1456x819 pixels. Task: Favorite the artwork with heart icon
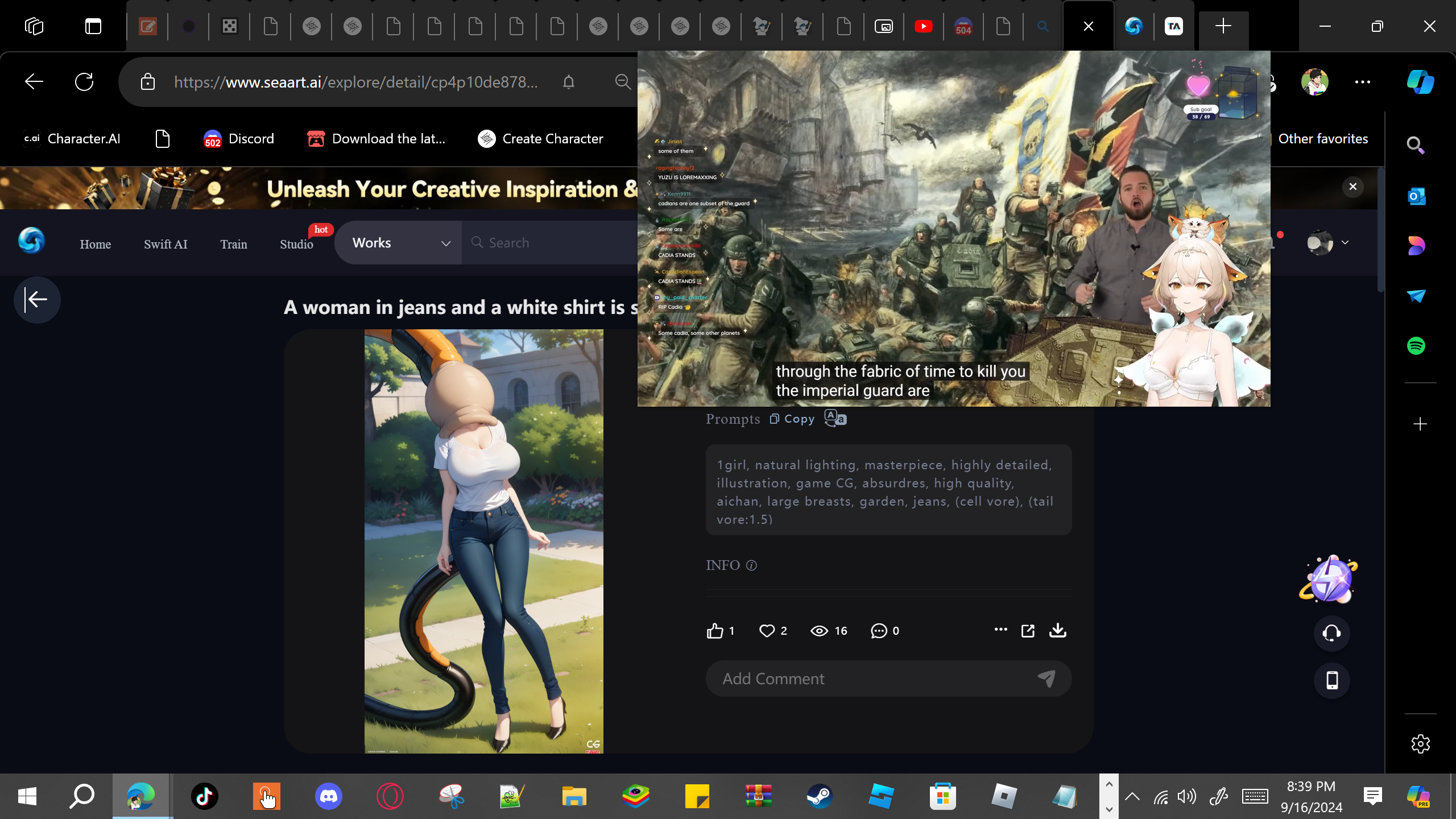click(x=767, y=631)
